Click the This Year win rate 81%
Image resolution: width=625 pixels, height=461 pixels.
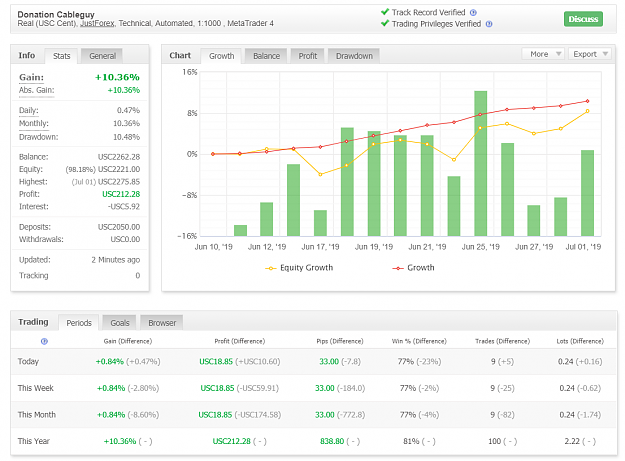[x=411, y=441]
